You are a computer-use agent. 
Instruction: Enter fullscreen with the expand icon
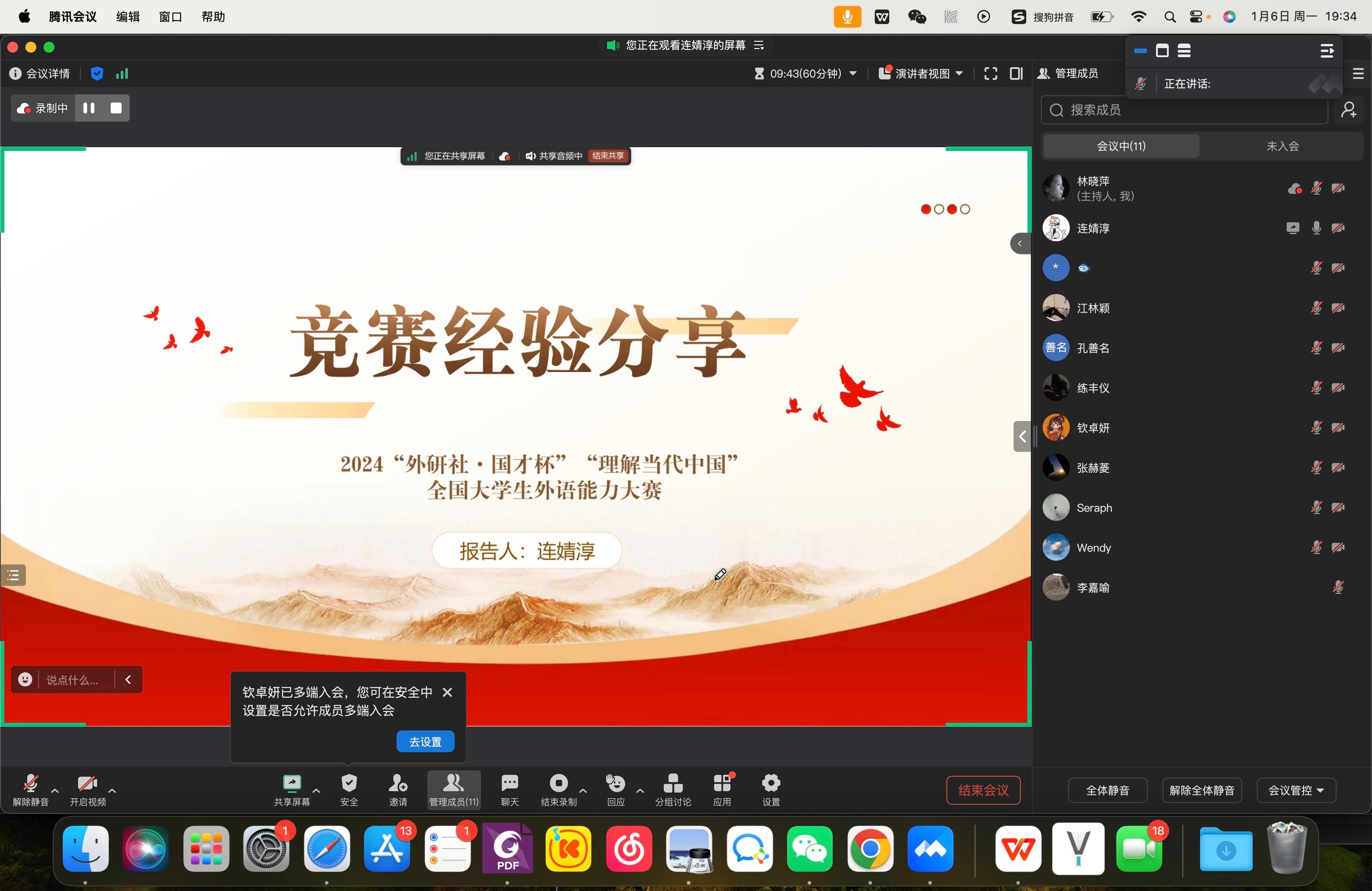(990, 74)
